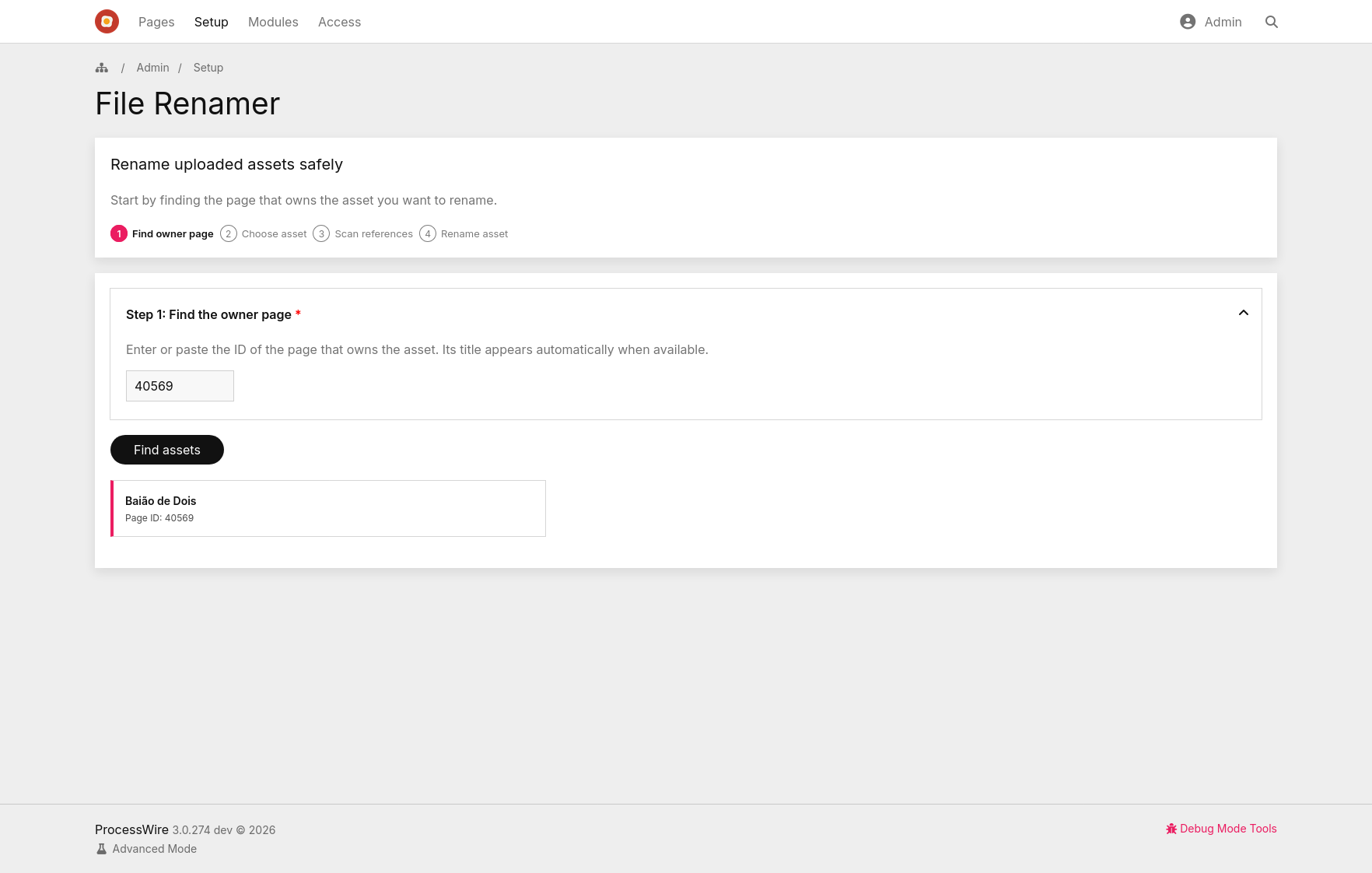The height and width of the screenshot is (873, 1372).
Task: Click the Admin profile name
Action: click(x=1223, y=22)
